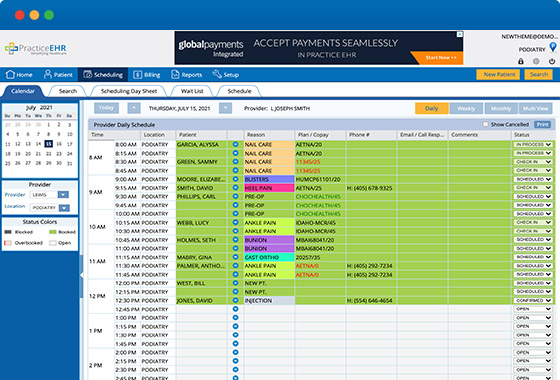560x380 pixels.
Task: Select July 22 in mini calendar
Action: [x=49, y=154]
